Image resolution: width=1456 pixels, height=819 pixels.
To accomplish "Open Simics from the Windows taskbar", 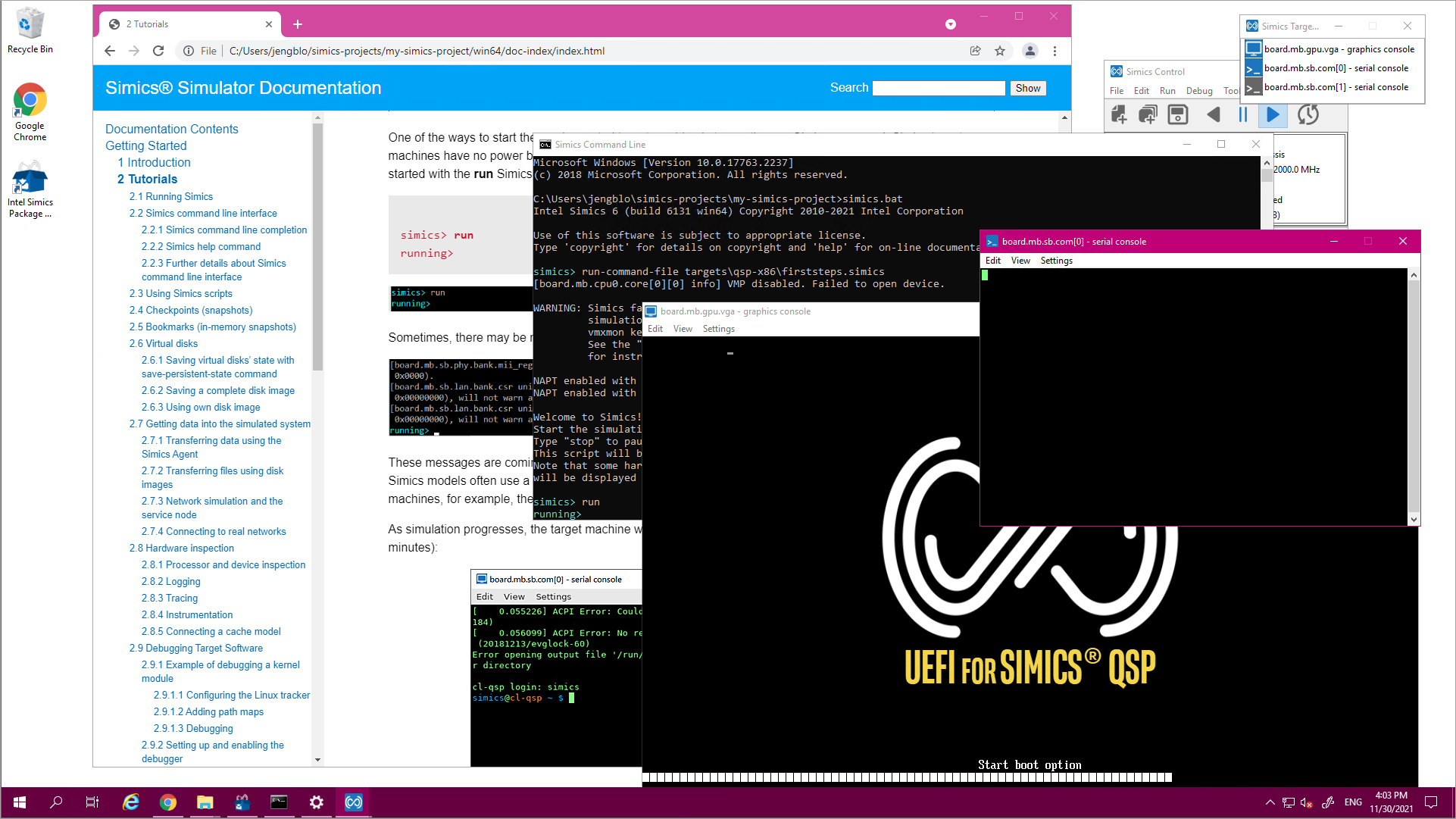I will [x=353, y=802].
